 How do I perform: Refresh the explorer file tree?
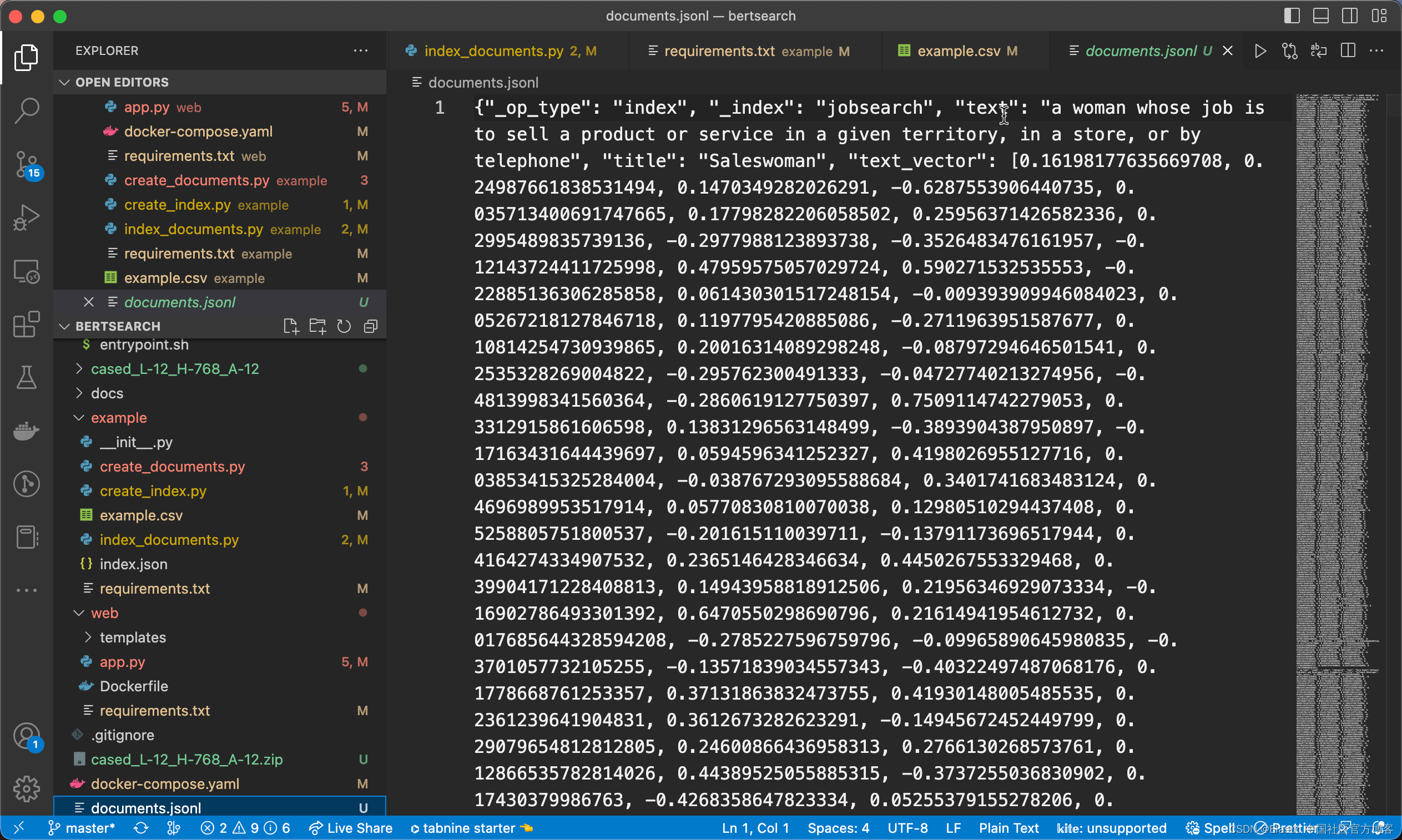pos(344,327)
